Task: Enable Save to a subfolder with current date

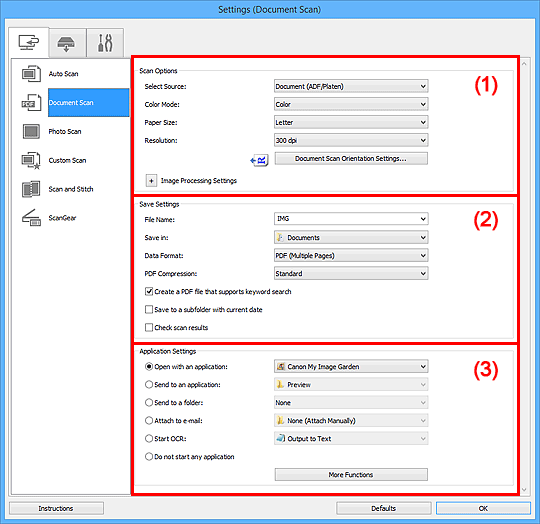Action: click(149, 310)
